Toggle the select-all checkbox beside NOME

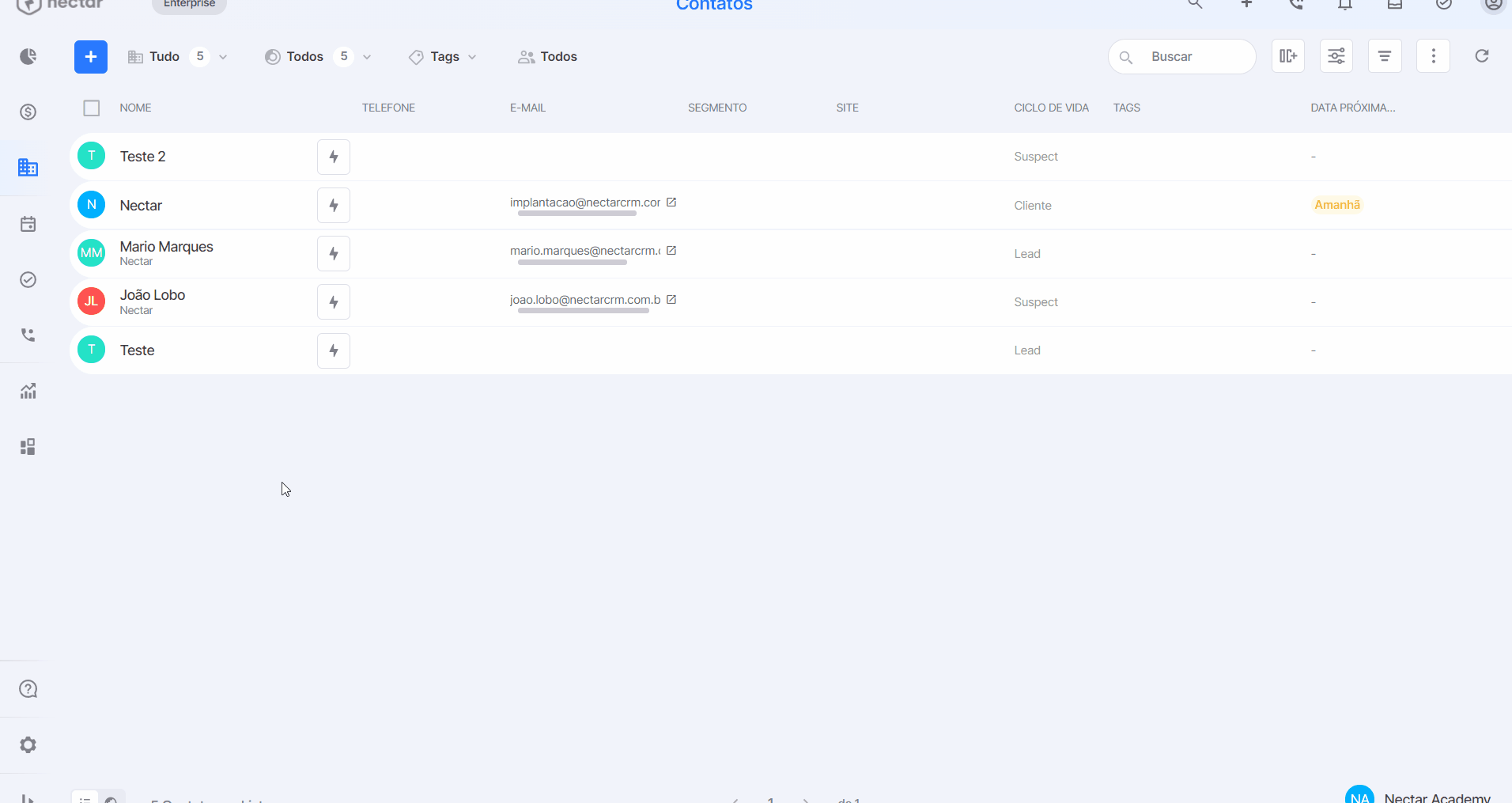[x=92, y=108]
